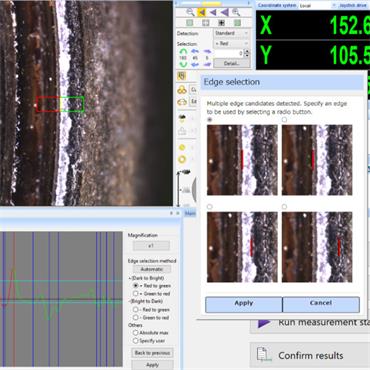
Task: Select first edge candidate radio button
Action: 210,119
